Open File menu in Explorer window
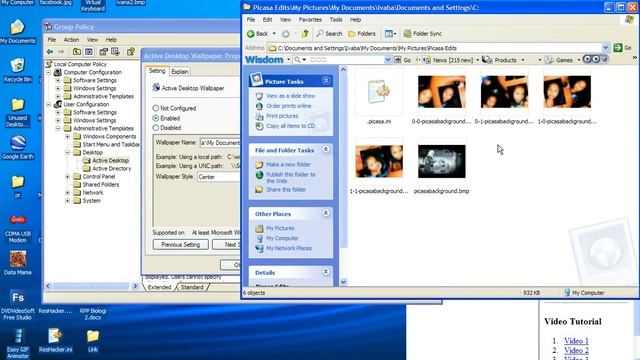This screenshot has height=360, width=640. click(251, 20)
